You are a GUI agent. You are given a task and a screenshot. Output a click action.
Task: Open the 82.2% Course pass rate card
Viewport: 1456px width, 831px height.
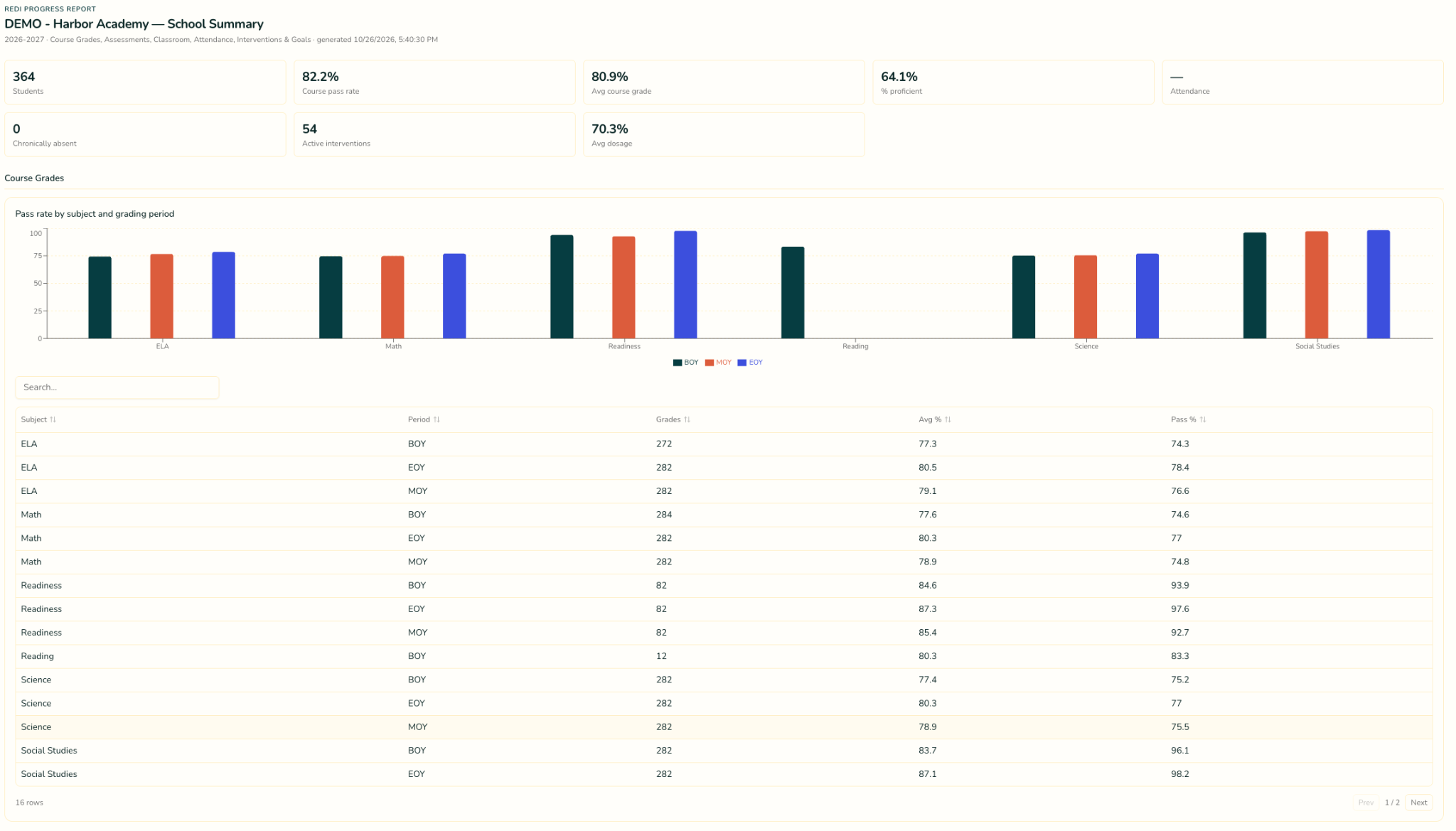[x=434, y=82]
